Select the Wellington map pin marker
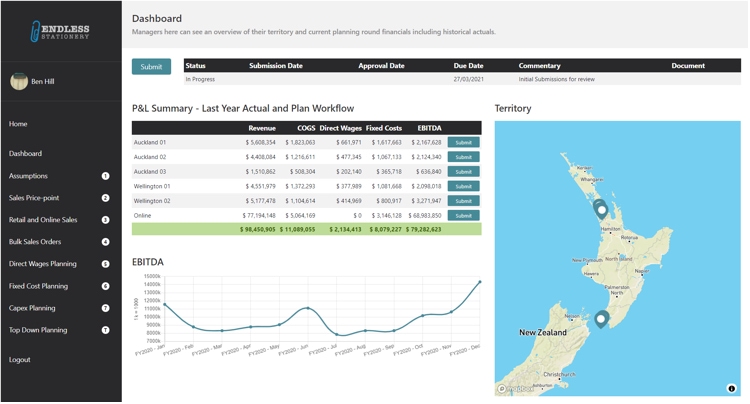This screenshot has width=750, height=404. pos(601,319)
